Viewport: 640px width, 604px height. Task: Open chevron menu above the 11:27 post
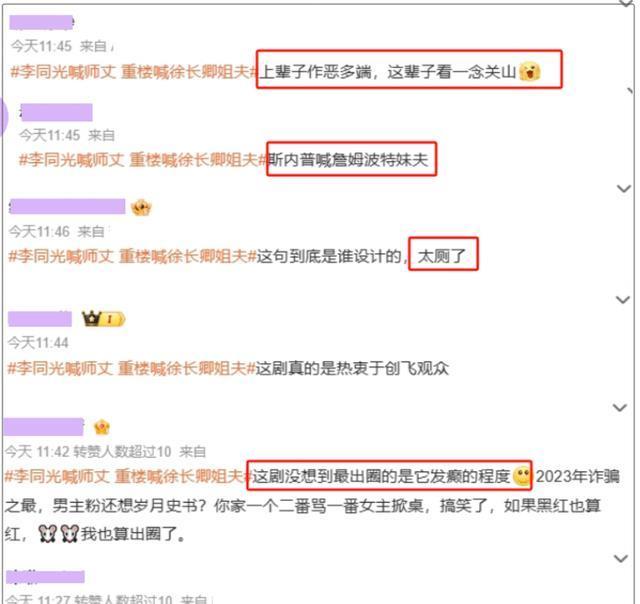pos(621,558)
